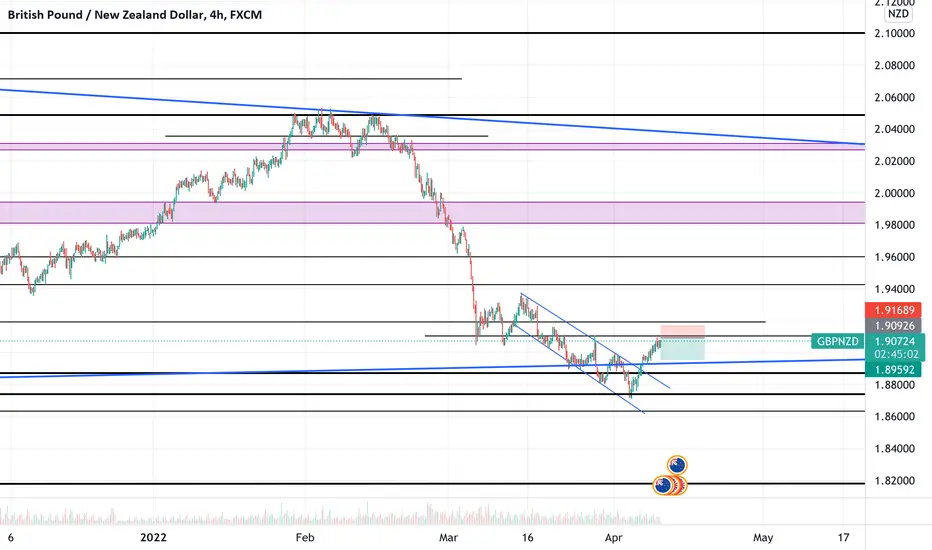Viewport: 932px width, 550px height.
Task: Click the 16 label on the time axis
Action: (x=527, y=538)
